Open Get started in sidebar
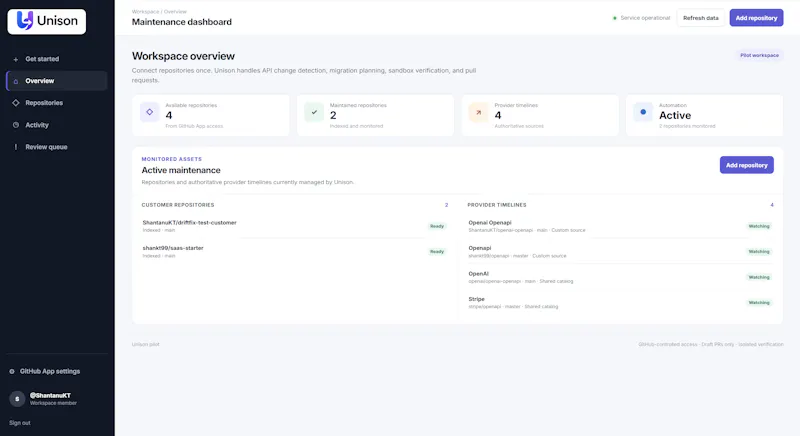This screenshot has height=436, width=800. tap(57, 59)
